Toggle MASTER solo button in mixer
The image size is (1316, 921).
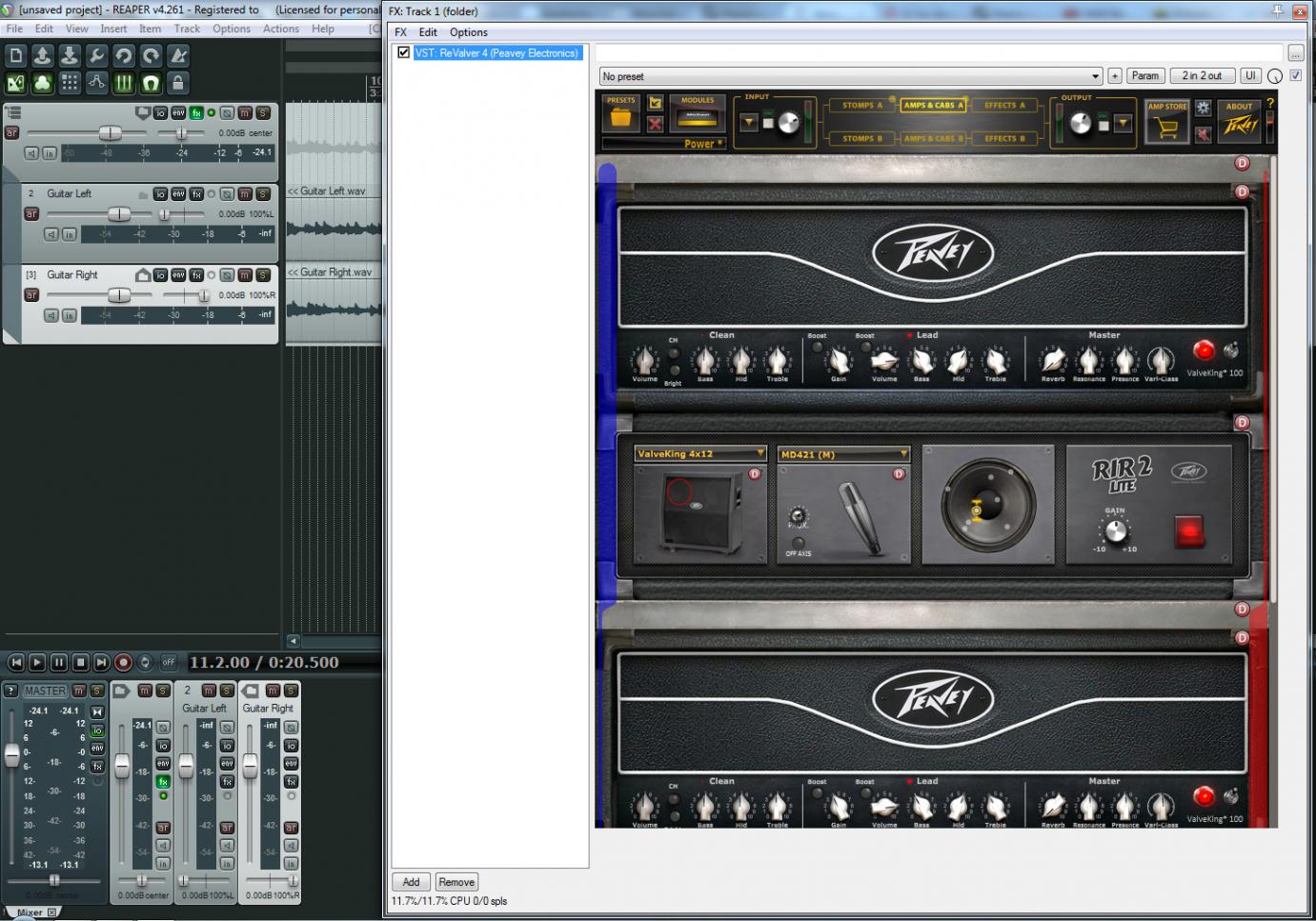click(x=96, y=691)
